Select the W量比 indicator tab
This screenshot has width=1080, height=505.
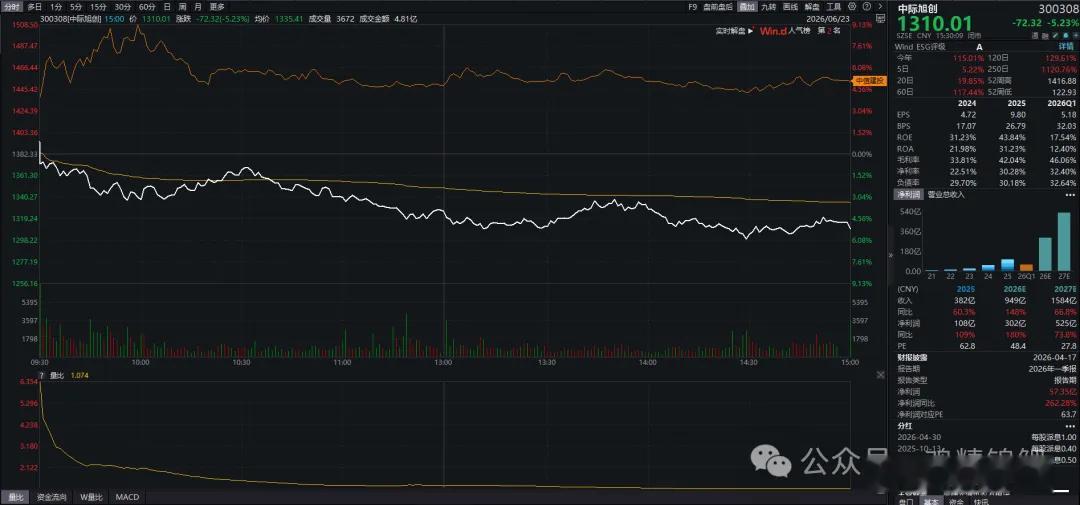(x=92, y=497)
